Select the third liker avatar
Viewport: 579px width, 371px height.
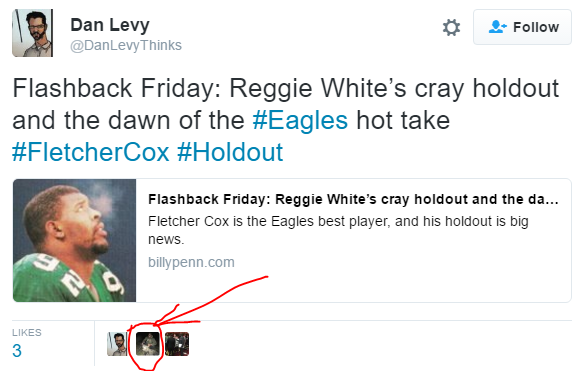tap(177, 344)
